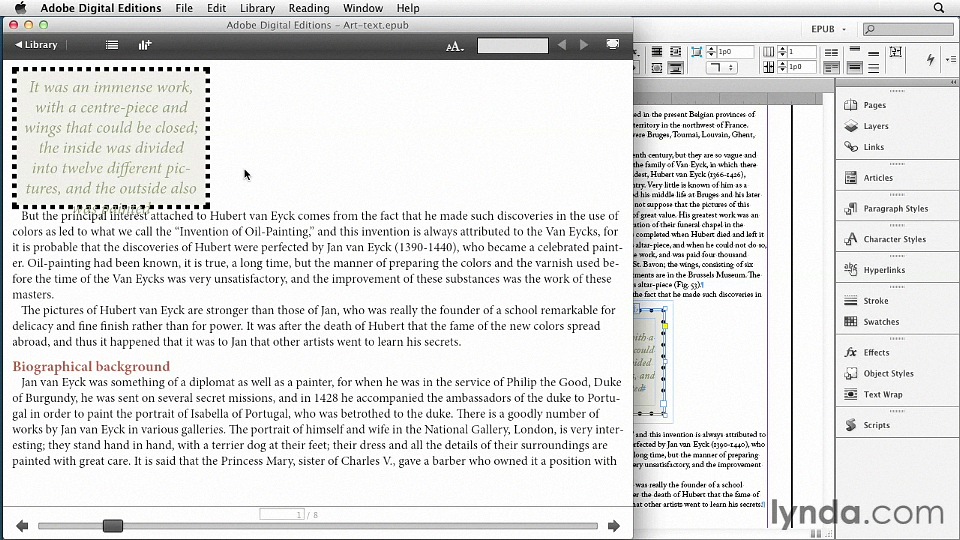The image size is (960, 540).
Task: Click the corner options icon
Action: [697, 51]
